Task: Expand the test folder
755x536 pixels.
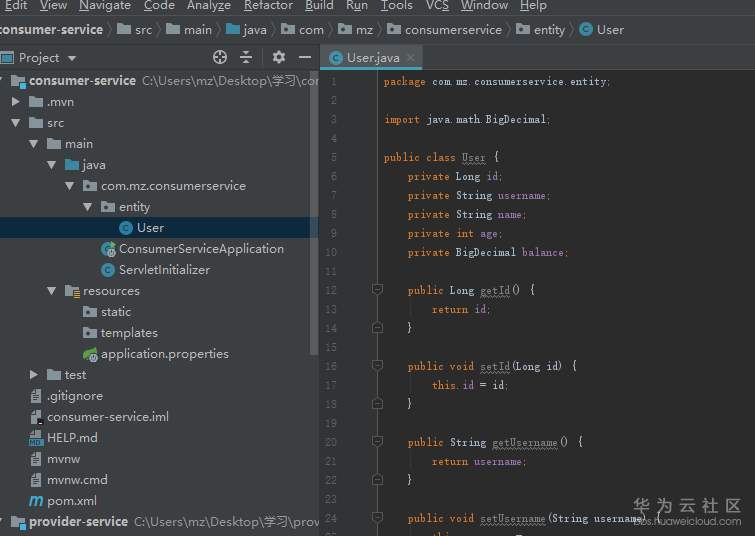Action: (34, 375)
